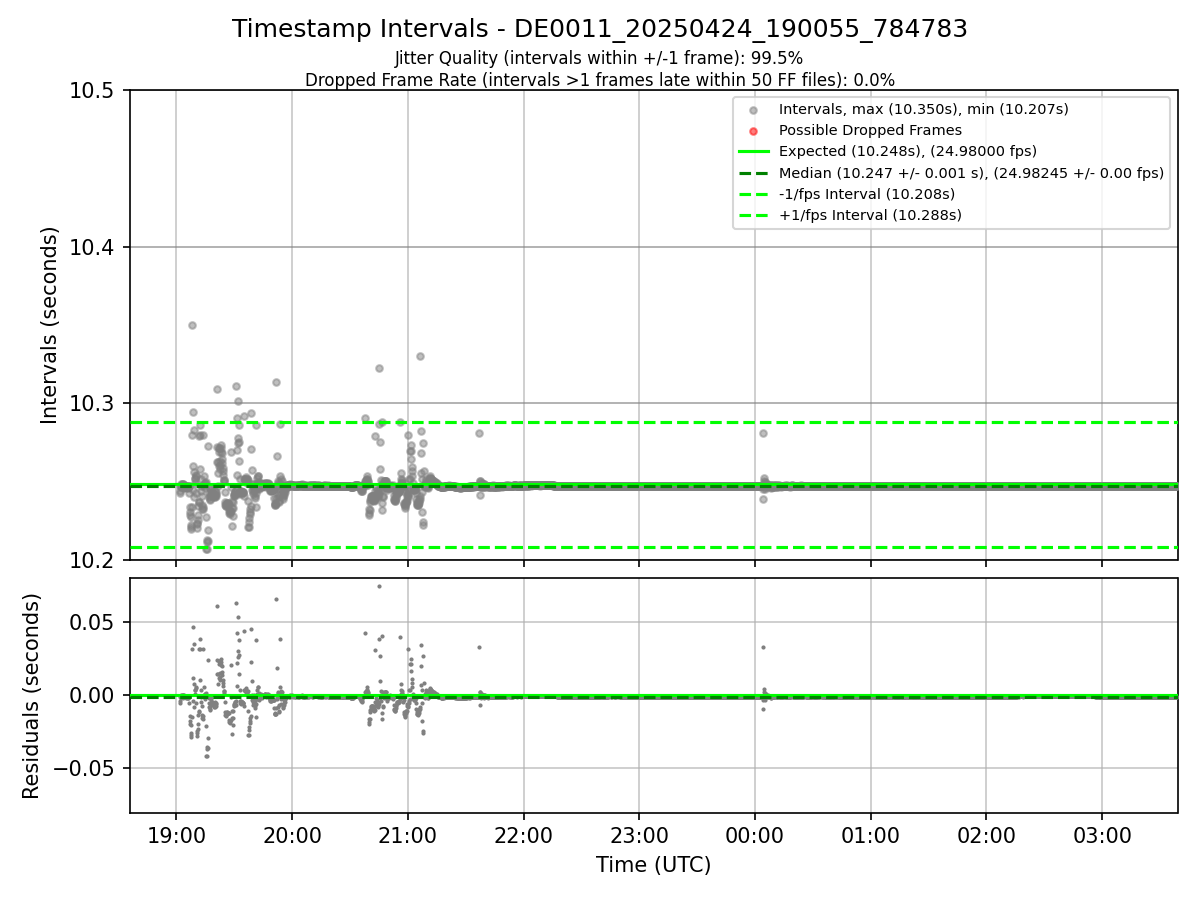The height and width of the screenshot is (900, 1200).
Task: Click the 22:00 time tick label
Action: click(523, 836)
